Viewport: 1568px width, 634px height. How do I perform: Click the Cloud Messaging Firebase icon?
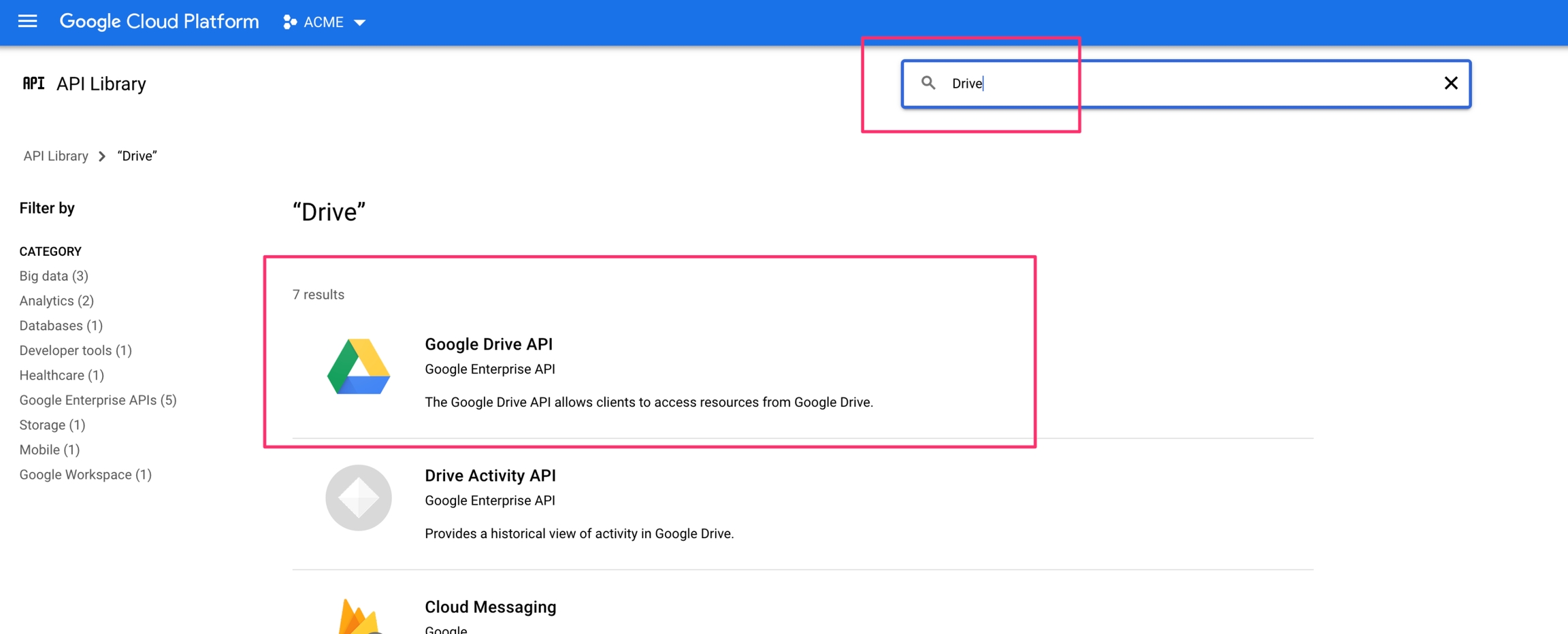pyautogui.click(x=358, y=618)
